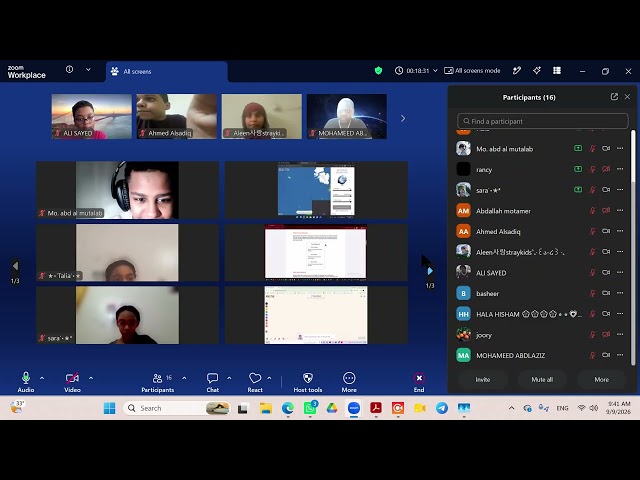Open meeting info icon near Workplace logo
Image resolution: width=640 pixels, height=480 pixels.
pyautogui.click(x=69, y=69)
